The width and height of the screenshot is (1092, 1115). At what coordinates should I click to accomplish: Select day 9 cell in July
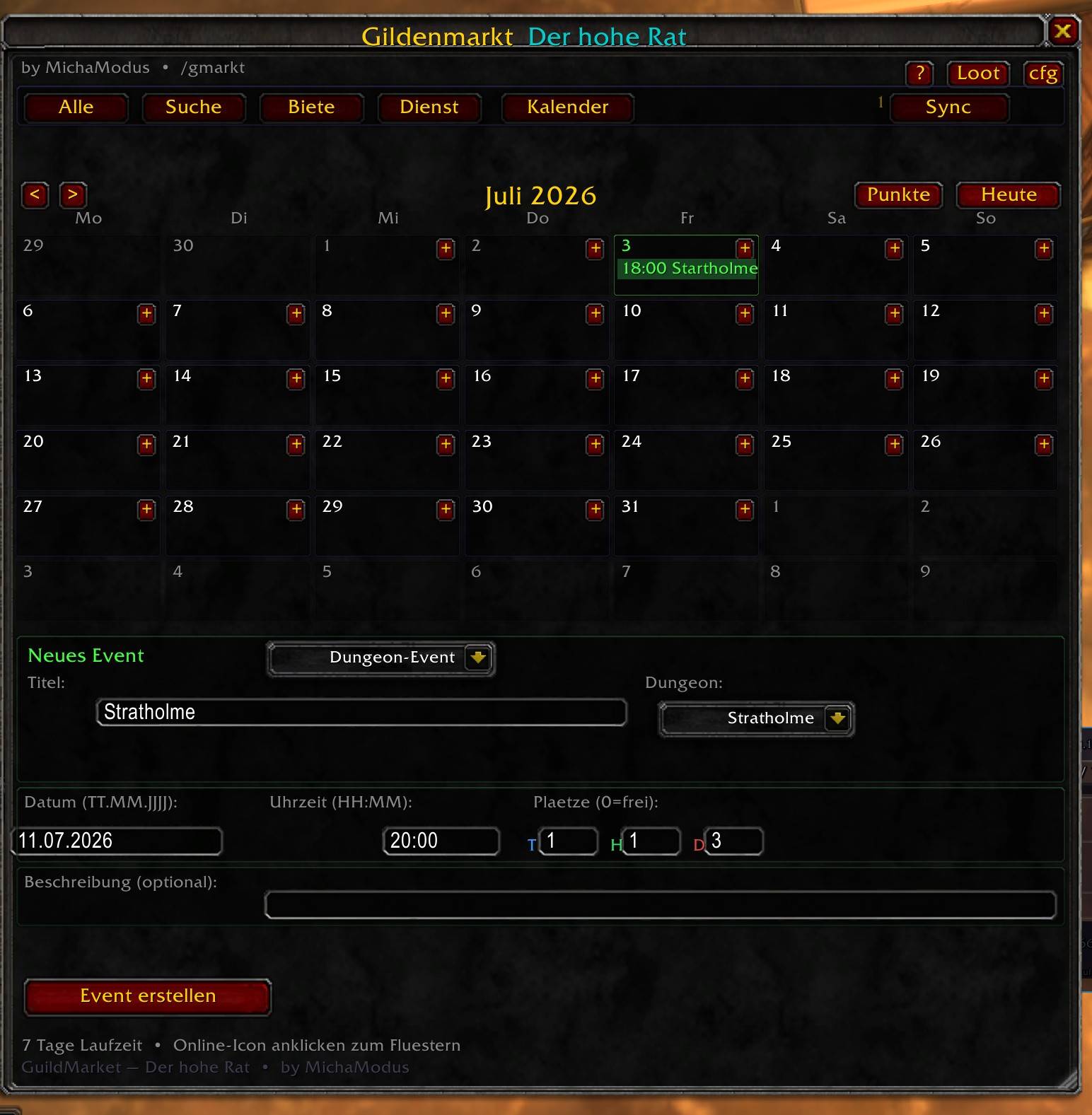point(536,330)
